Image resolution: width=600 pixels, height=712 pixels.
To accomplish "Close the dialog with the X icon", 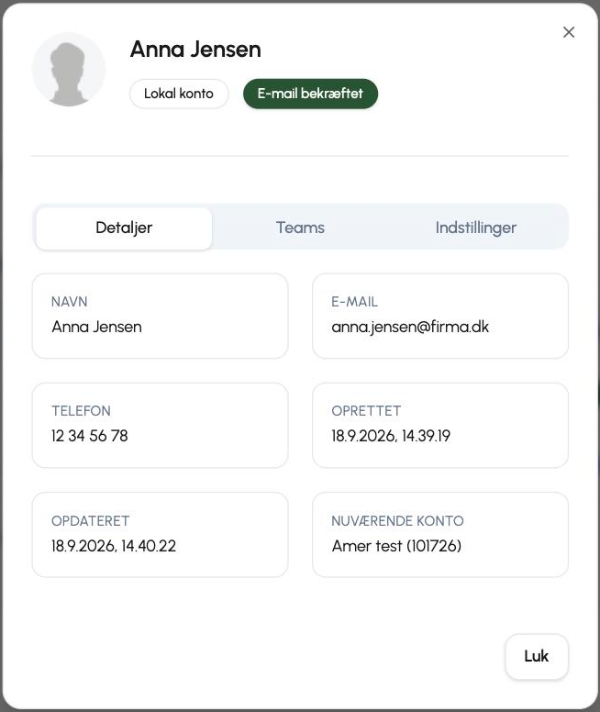I will (x=569, y=32).
